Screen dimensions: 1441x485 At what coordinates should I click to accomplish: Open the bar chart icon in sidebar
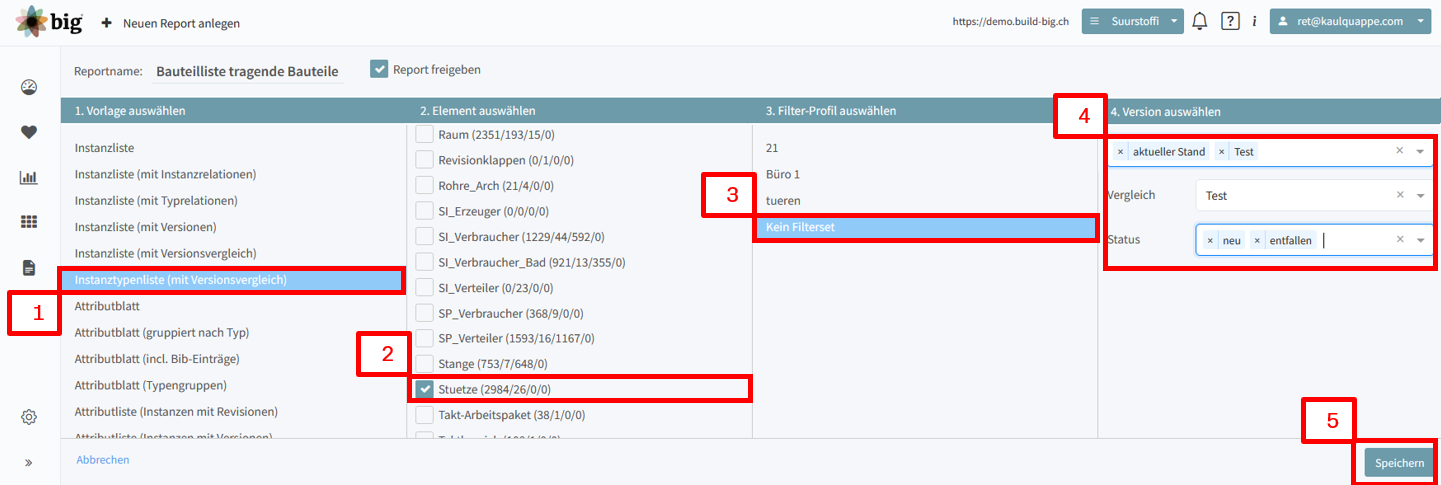pyautogui.click(x=29, y=178)
